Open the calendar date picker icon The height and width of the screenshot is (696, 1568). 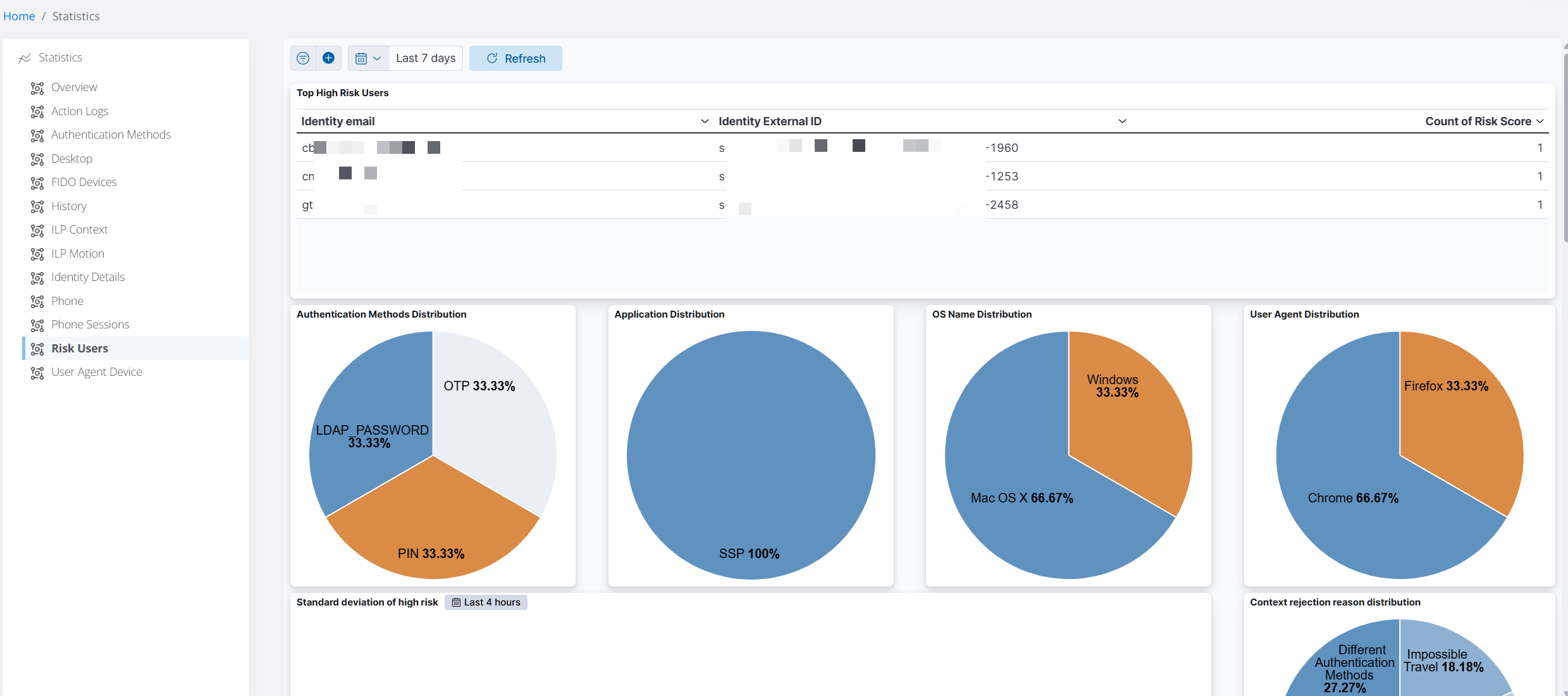click(361, 58)
